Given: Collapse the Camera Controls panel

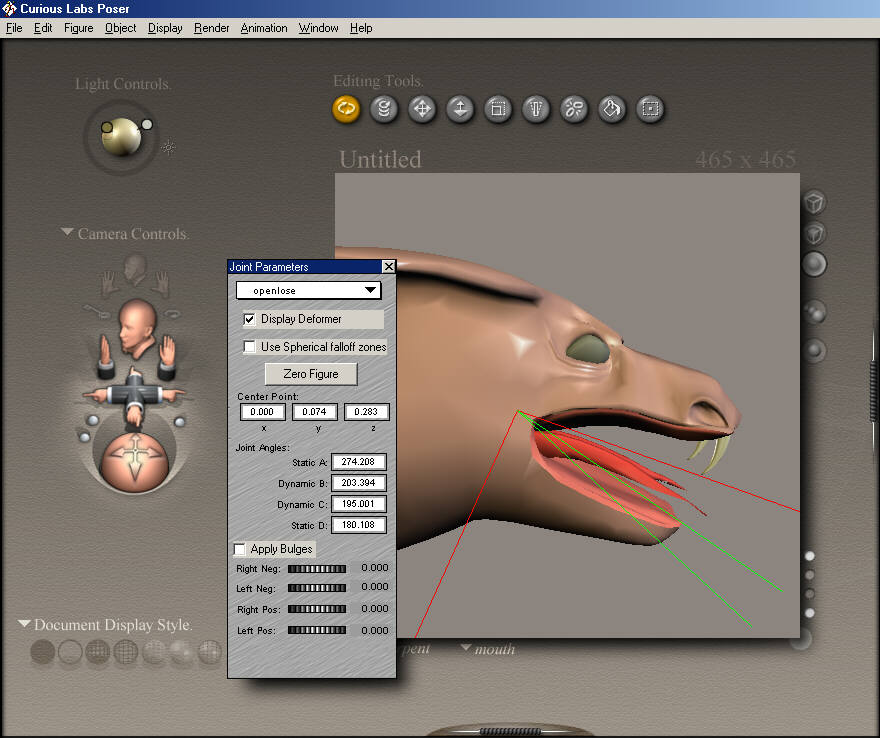Looking at the screenshot, I should tap(67, 233).
